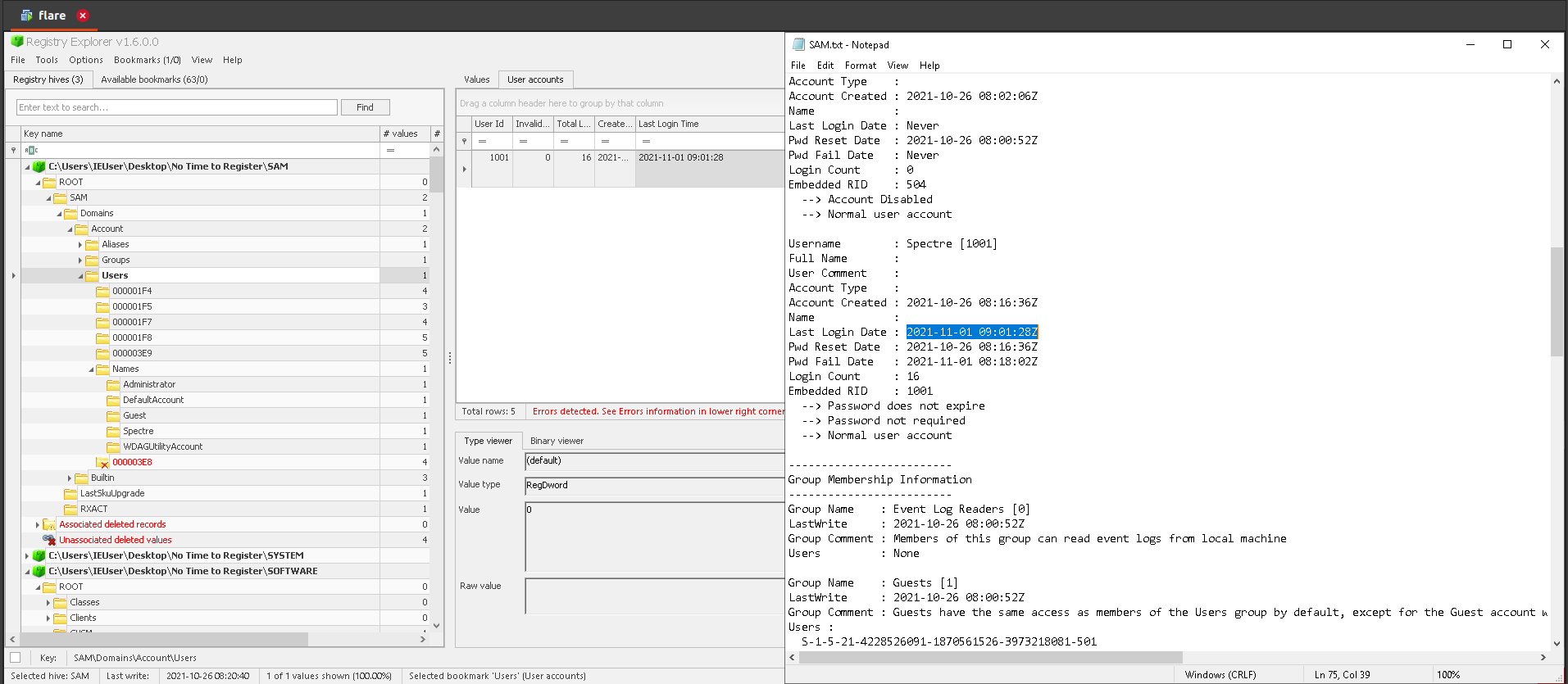
Task: Click the Errors detected message link
Action: (658, 411)
